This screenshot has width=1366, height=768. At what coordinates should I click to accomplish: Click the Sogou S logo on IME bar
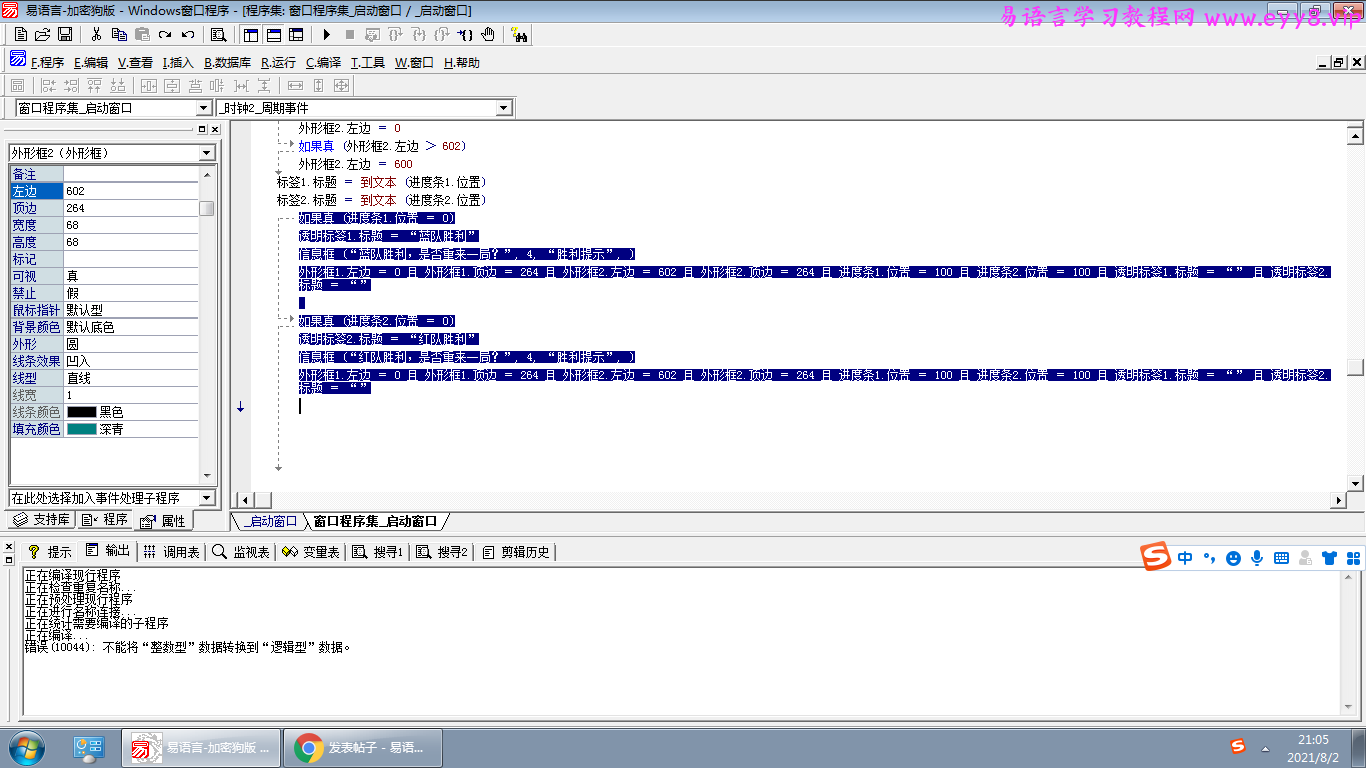pos(1157,557)
